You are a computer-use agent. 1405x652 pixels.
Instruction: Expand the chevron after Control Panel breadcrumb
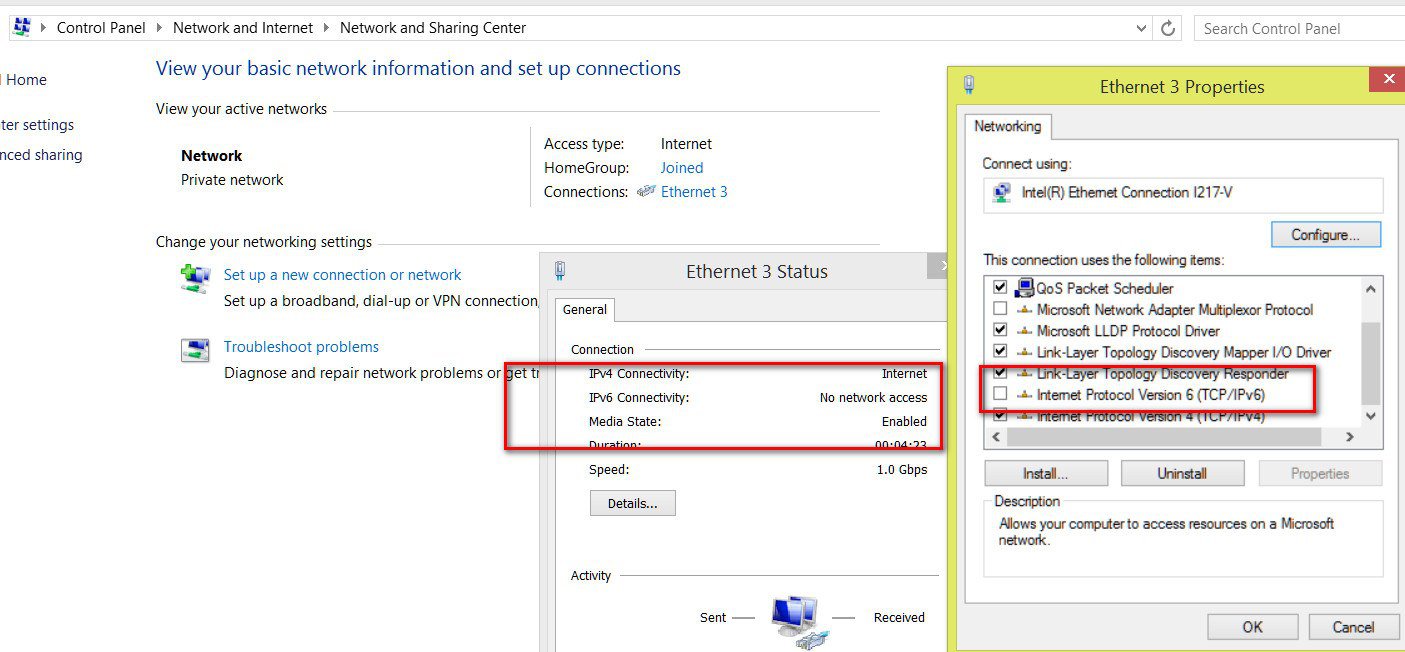159,28
